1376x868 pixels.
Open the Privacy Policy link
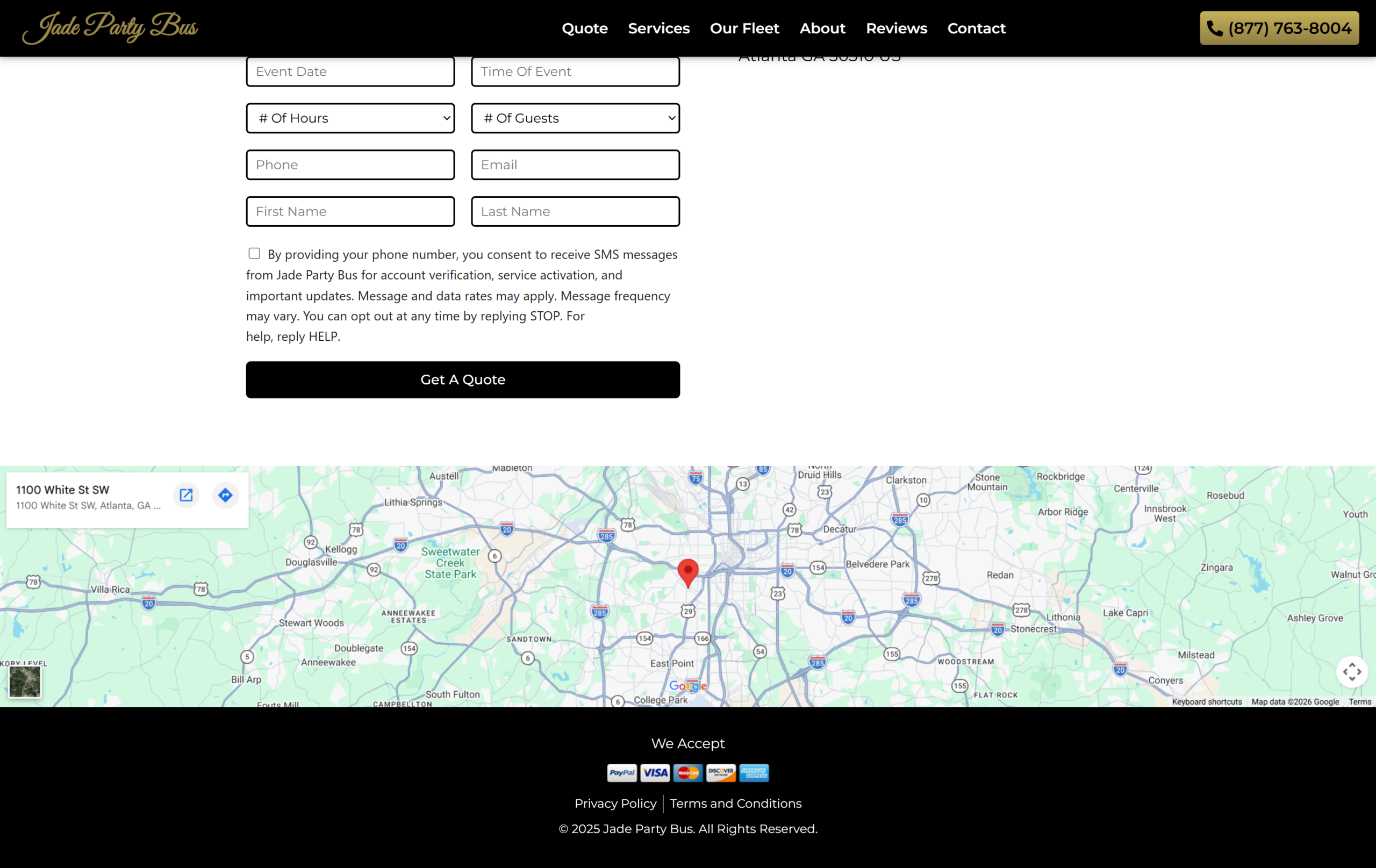click(615, 804)
